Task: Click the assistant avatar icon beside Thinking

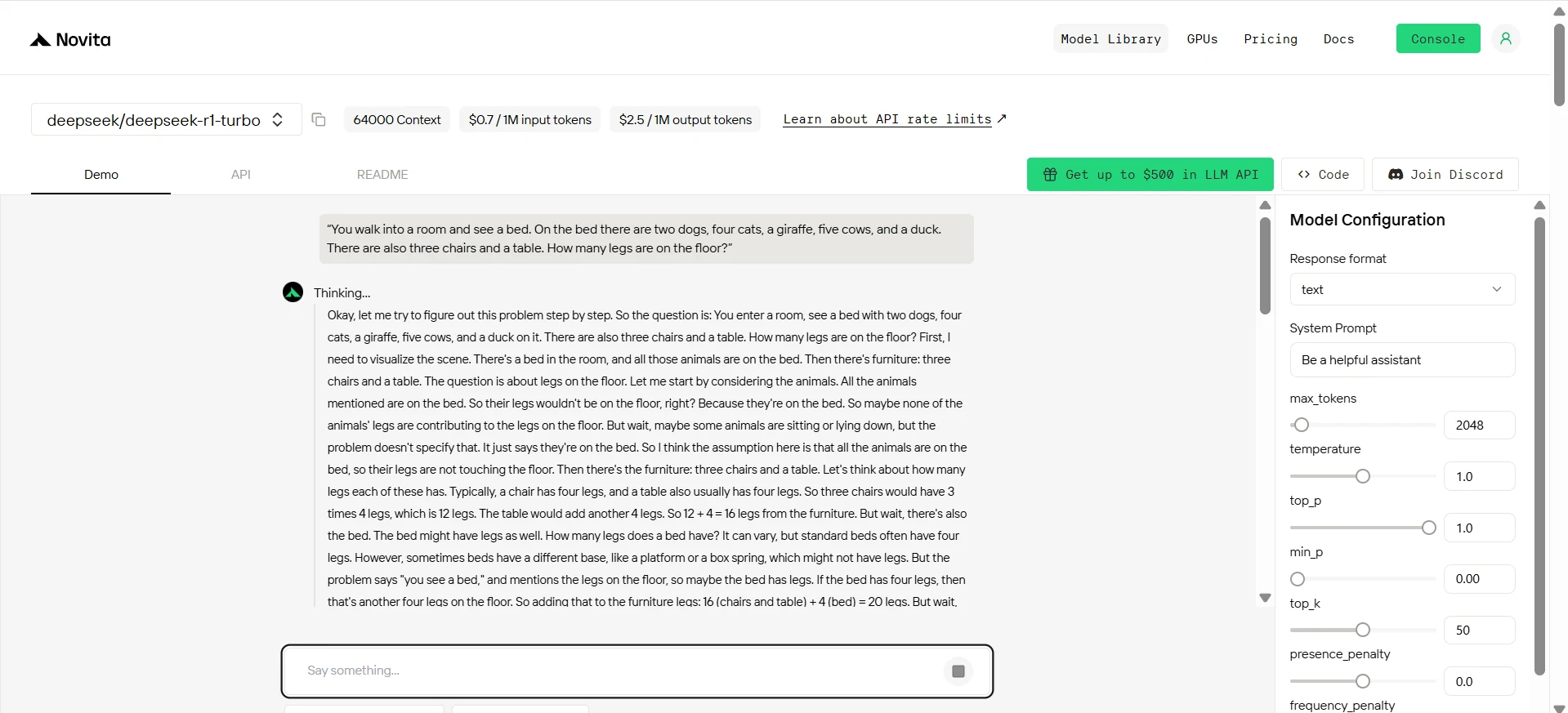Action: (x=293, y=292)
